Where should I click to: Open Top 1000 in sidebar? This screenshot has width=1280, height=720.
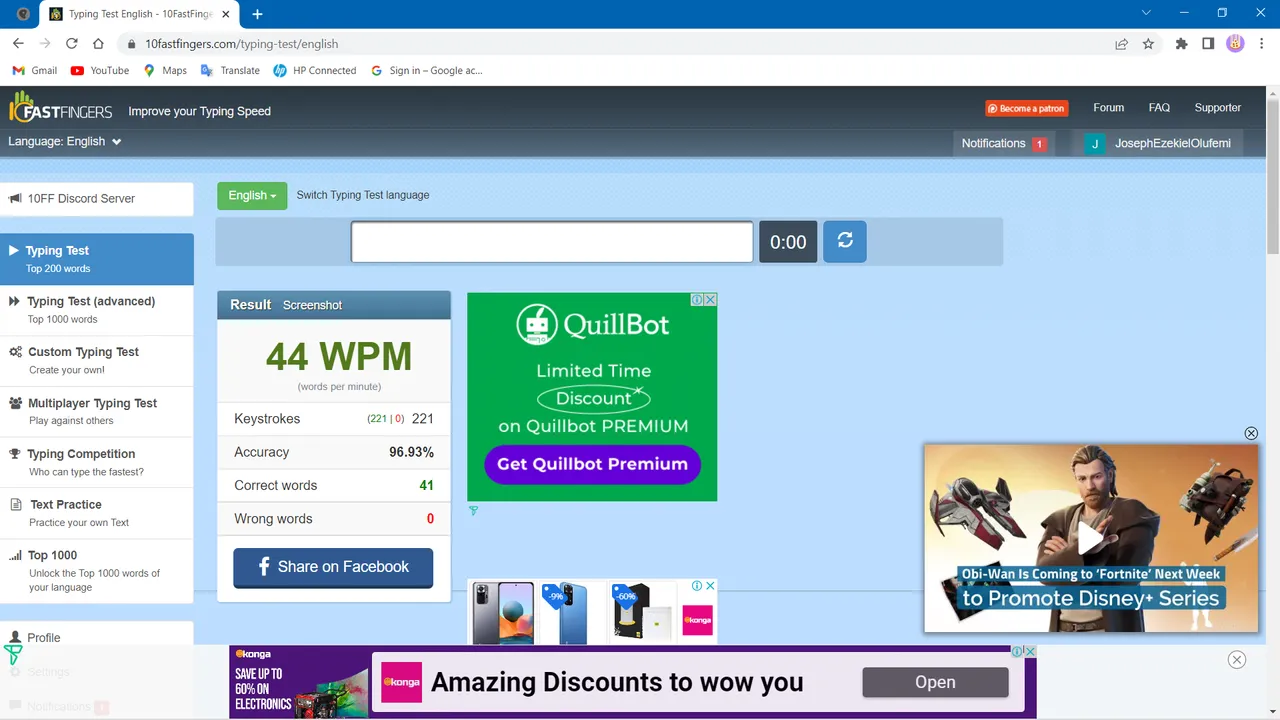(x=97, y=570)
